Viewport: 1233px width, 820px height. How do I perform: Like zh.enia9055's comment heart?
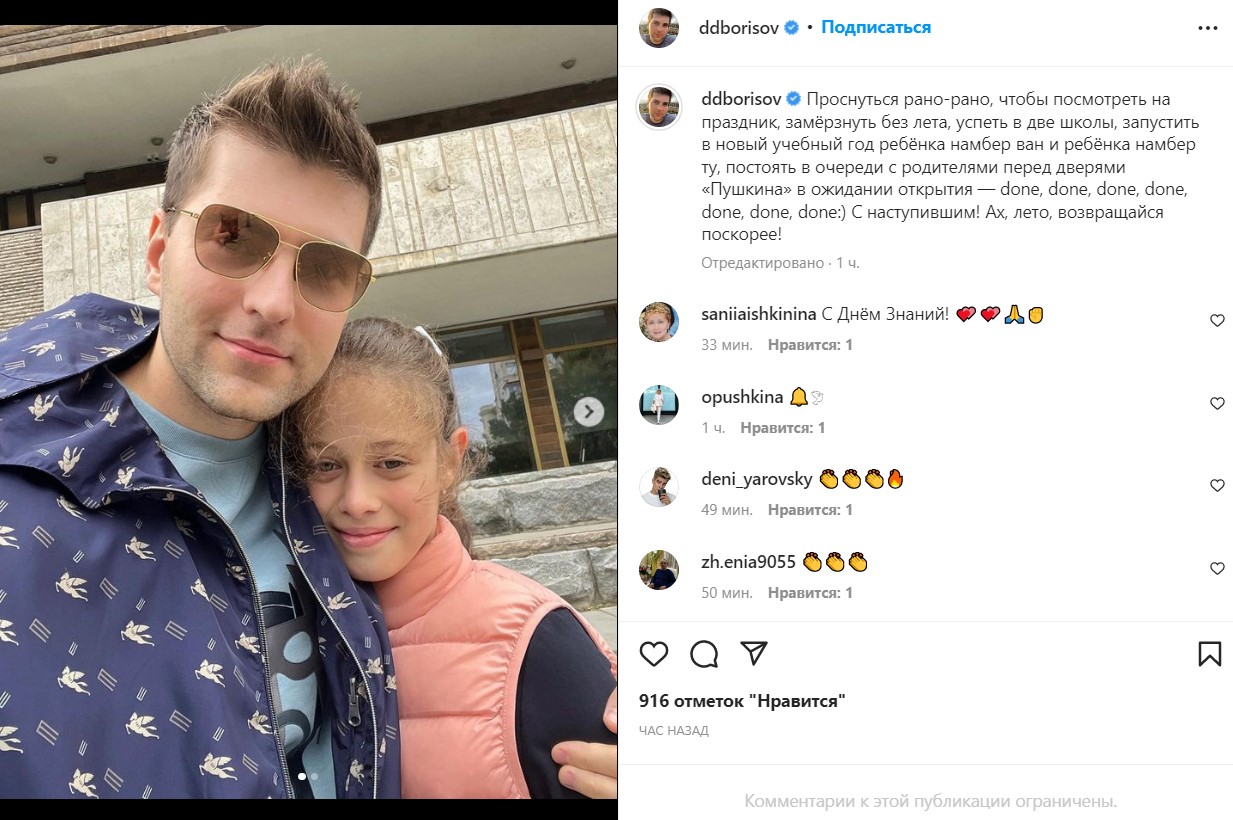coord(1217,569)
